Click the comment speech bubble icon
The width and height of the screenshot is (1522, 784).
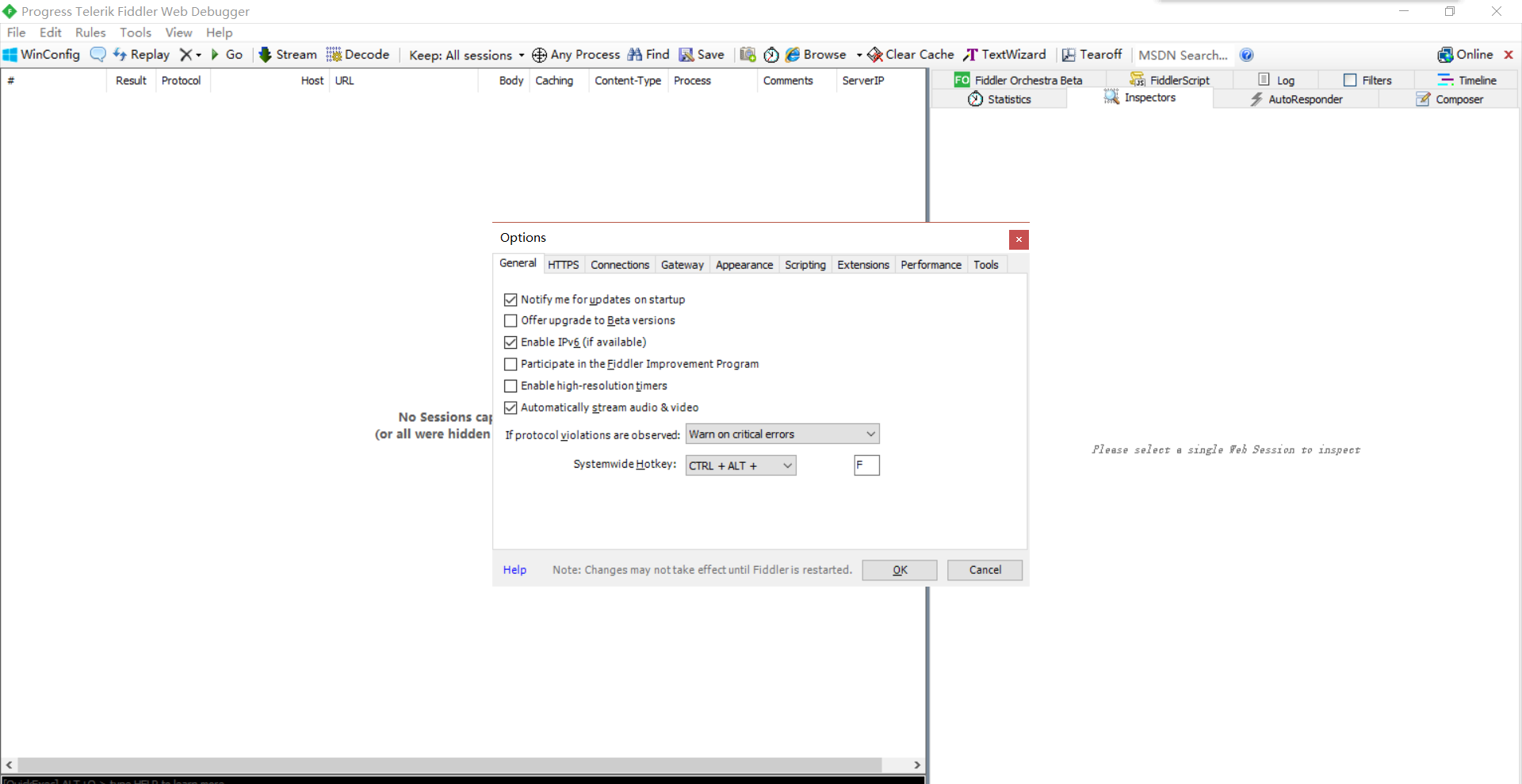coord(98,55)
